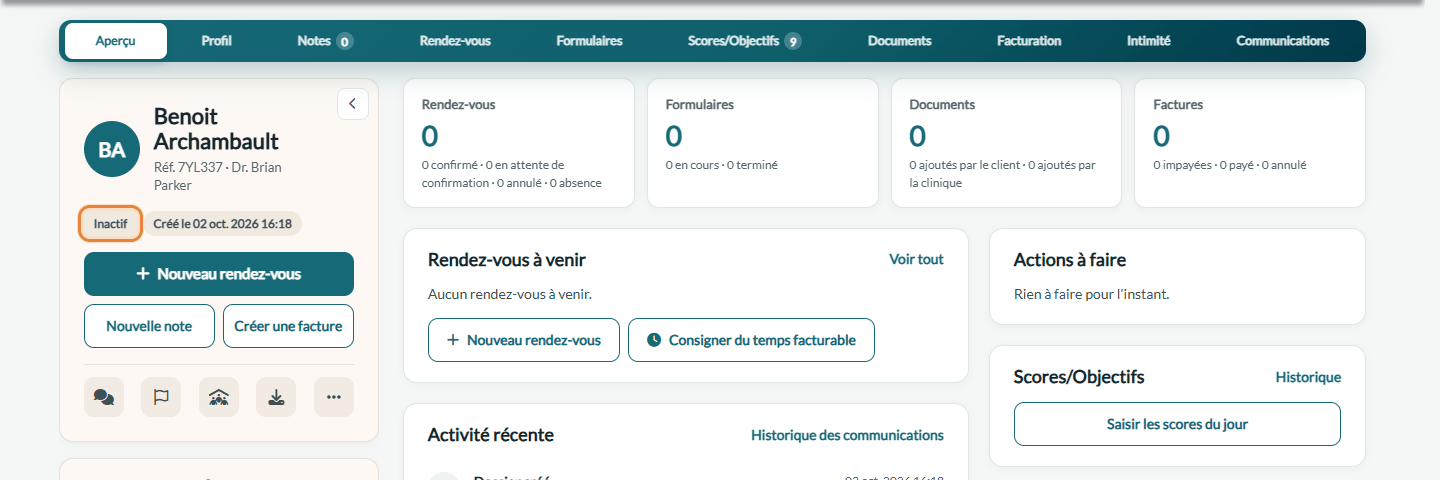1440x480 pixels.
Task: Click 'Aucun rendez-vous à venir.' text
Action: point(510,294)
